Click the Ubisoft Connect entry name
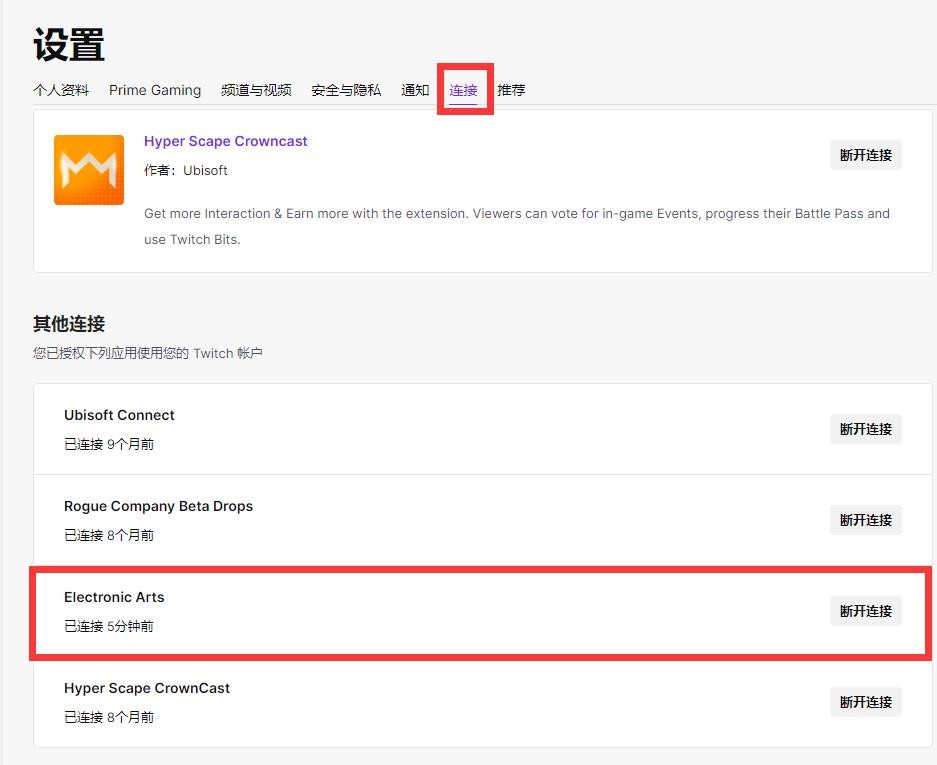 coord(119,415)
